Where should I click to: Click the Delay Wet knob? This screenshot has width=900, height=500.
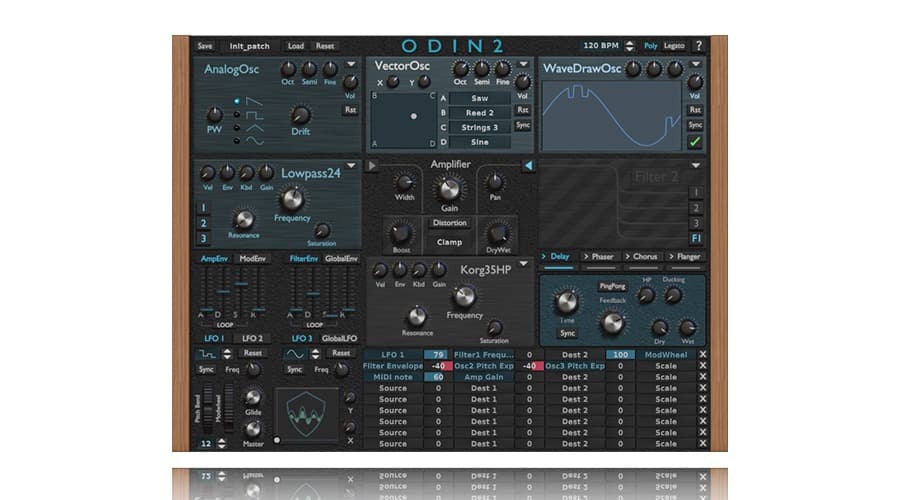(687, 328)
